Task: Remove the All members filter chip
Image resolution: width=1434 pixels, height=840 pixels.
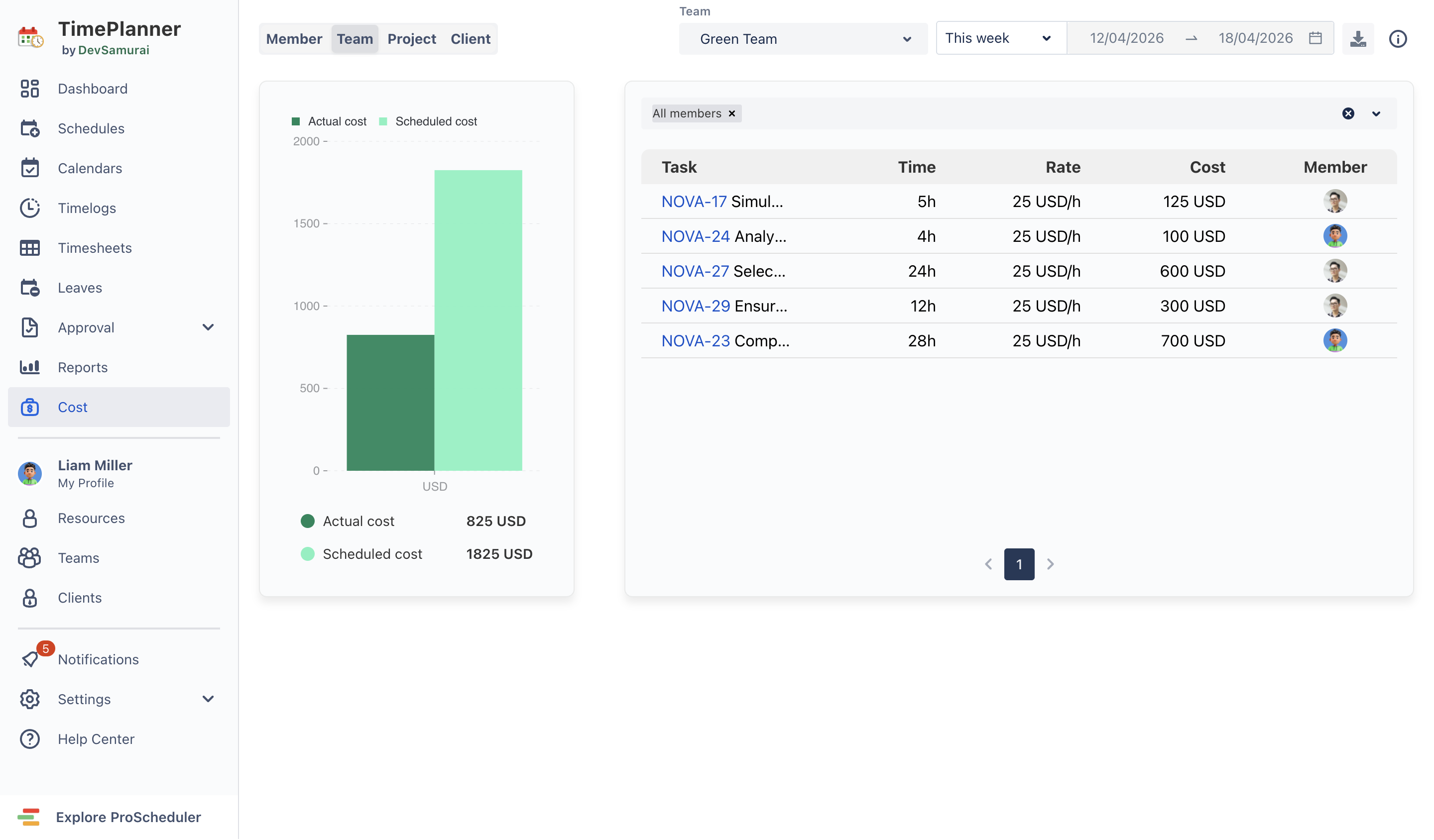Action: coord(732,113)
